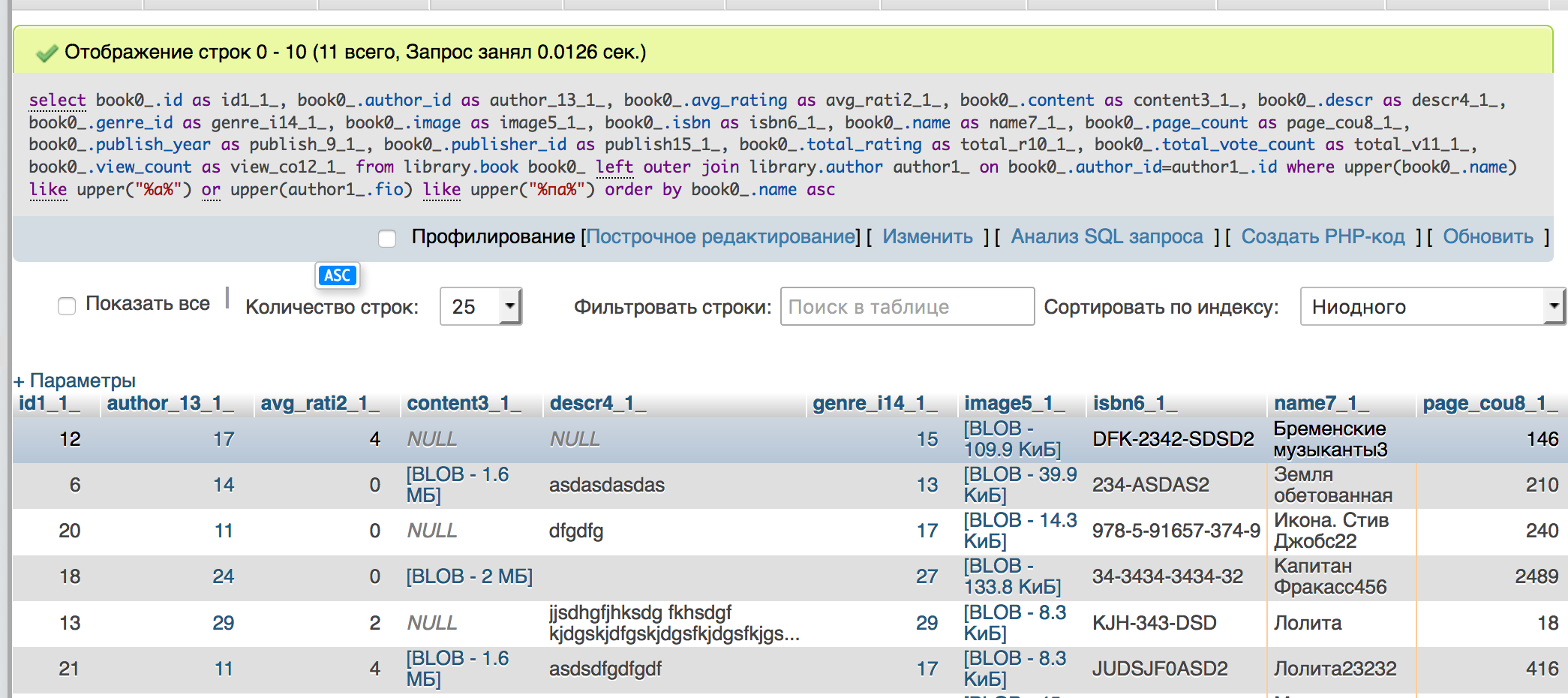Sort by image5_1_ column header
1568x698 pixels.
(1014, 403)
